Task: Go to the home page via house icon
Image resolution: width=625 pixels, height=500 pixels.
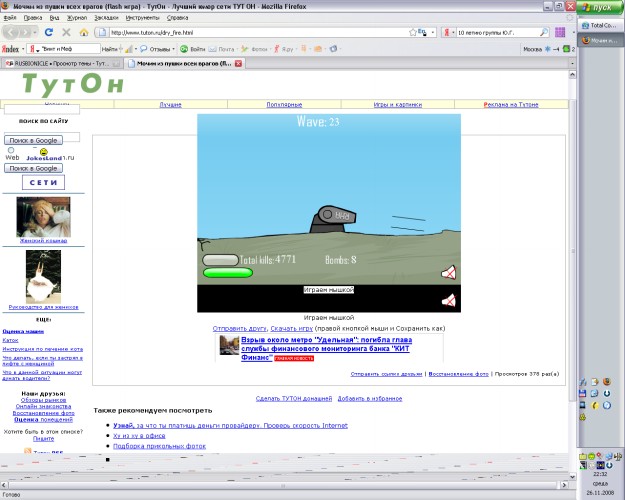Action: coord(84,33)
